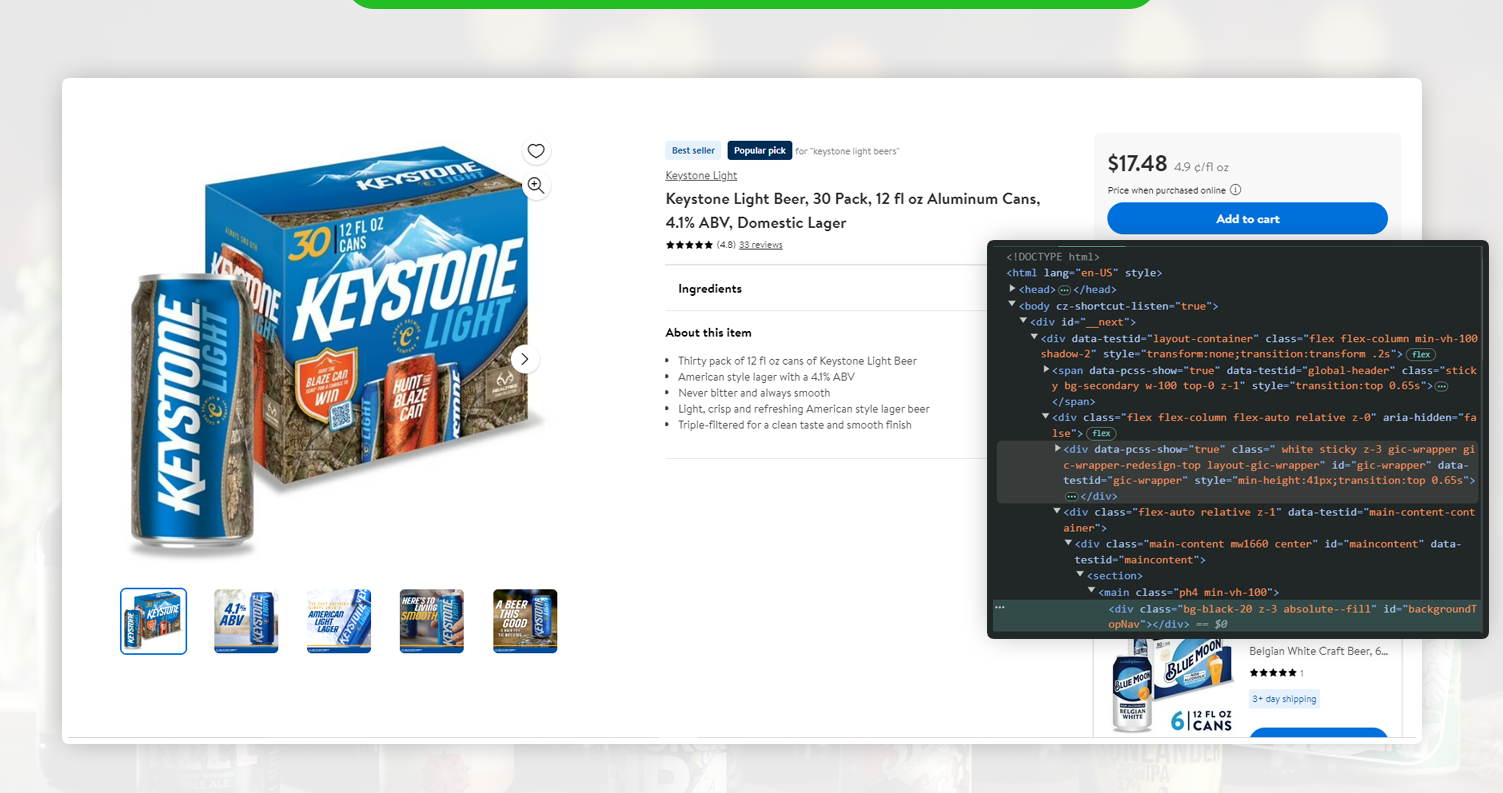Click the flex badge after aria-hidden div
Image resolution: width=1503 pixels, height=793 pixels.
pyautogui.click(x=1101, y=433)
